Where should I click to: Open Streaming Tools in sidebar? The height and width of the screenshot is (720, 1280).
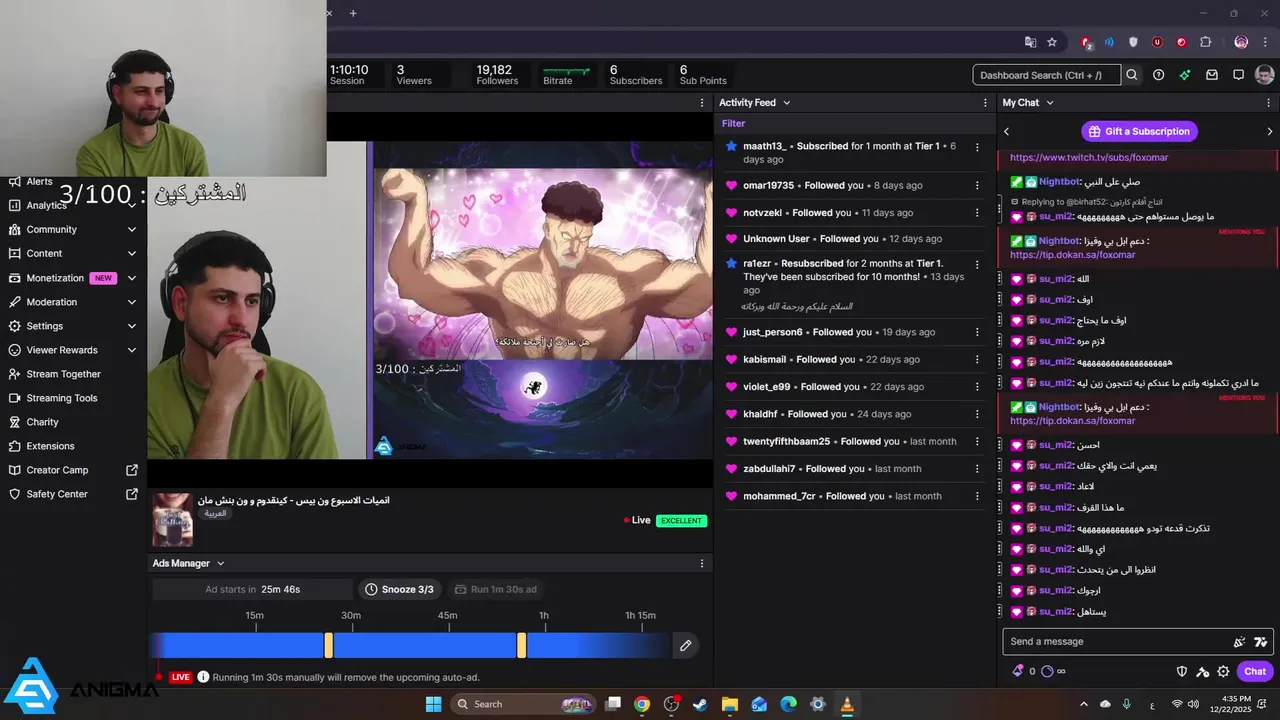(61, 398)
